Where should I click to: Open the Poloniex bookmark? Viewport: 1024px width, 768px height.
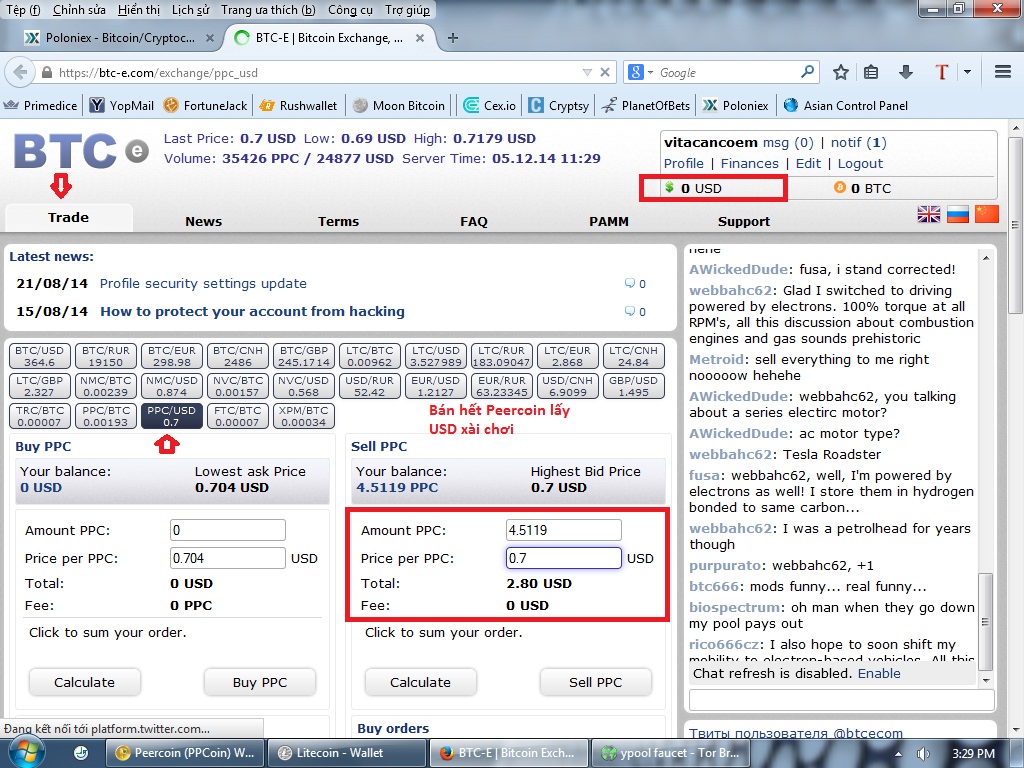[x=736, y=105]
